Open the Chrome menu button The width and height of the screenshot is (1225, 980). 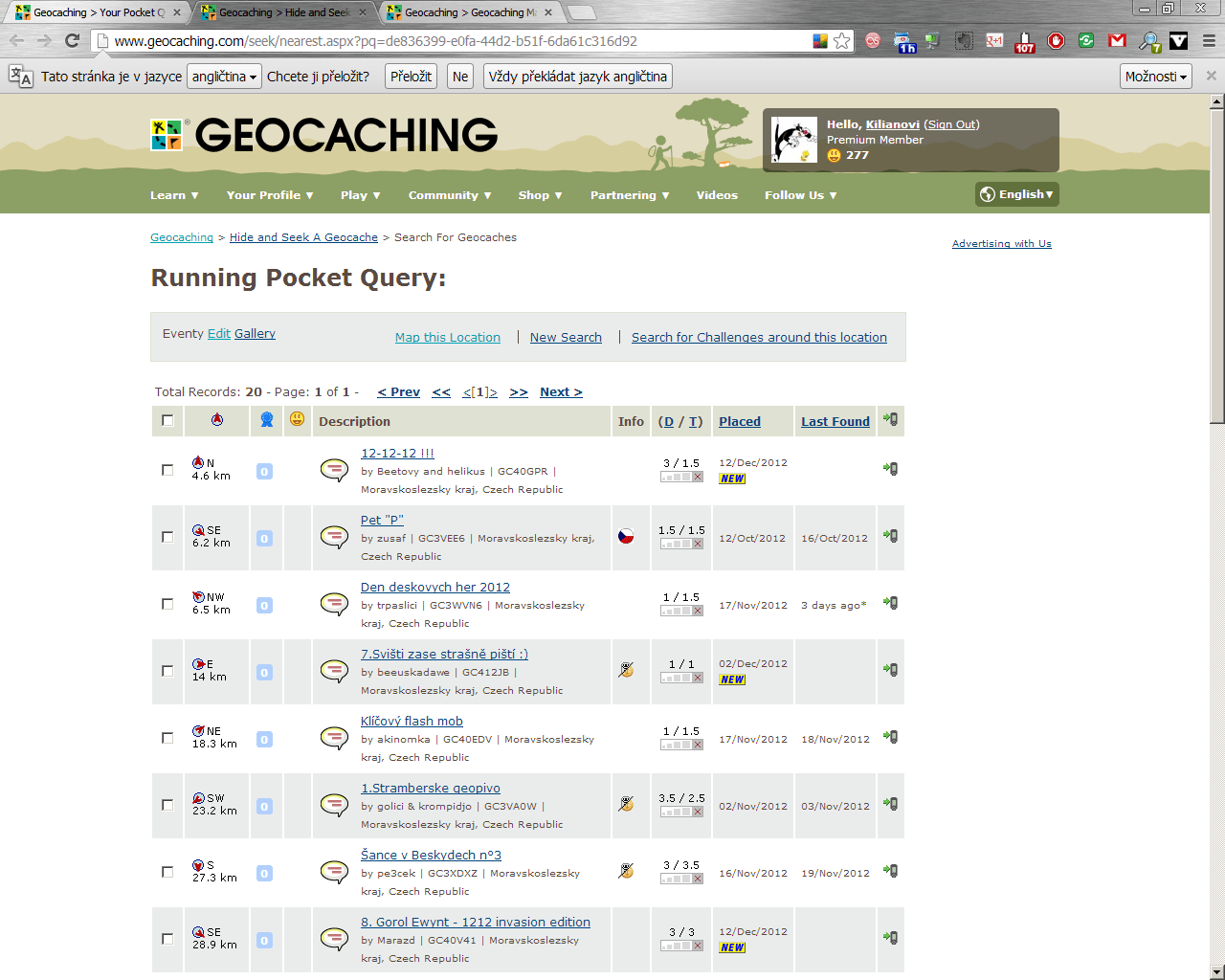coord(1209,40)
